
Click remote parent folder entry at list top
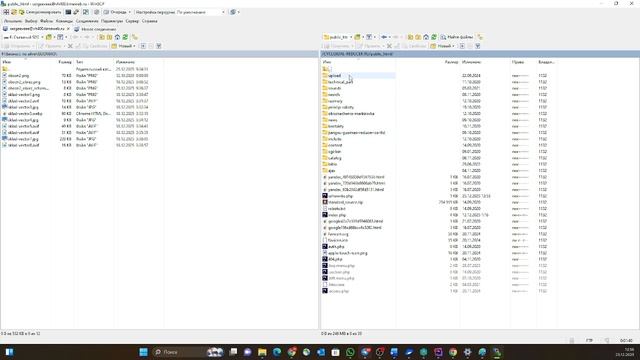click(326, 69)
